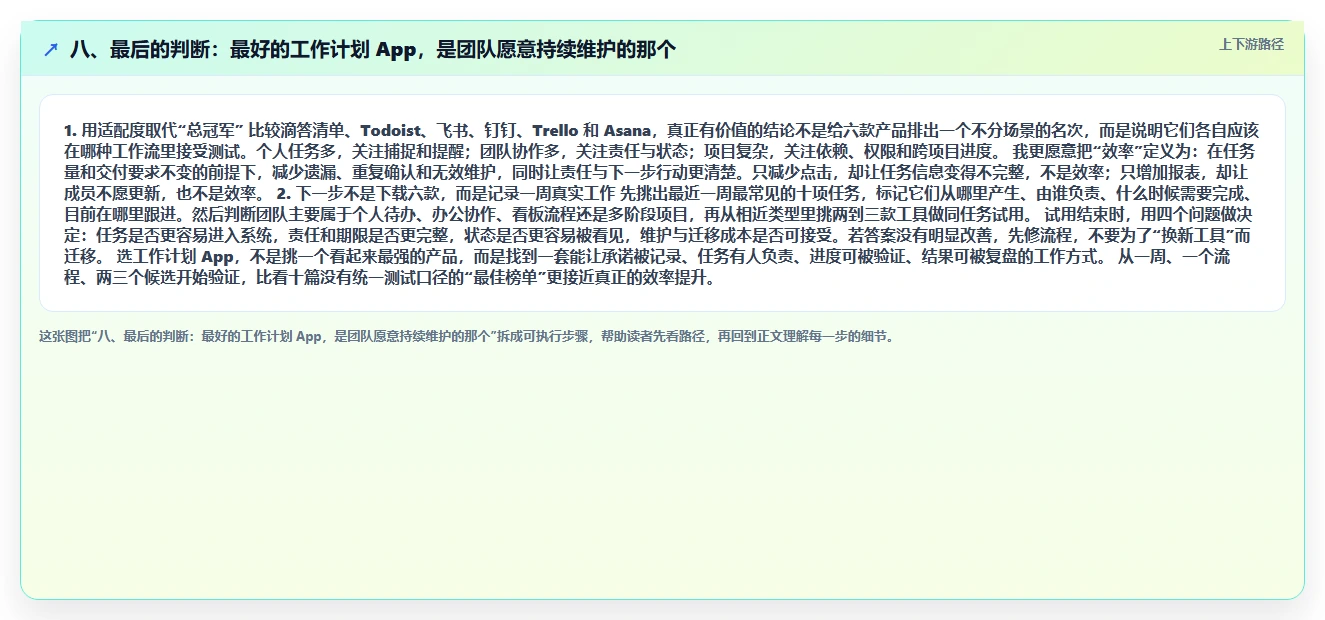Click the caption beginning "这张图把"
This screenshot has height=620, width=1325.
pos(466,336)
